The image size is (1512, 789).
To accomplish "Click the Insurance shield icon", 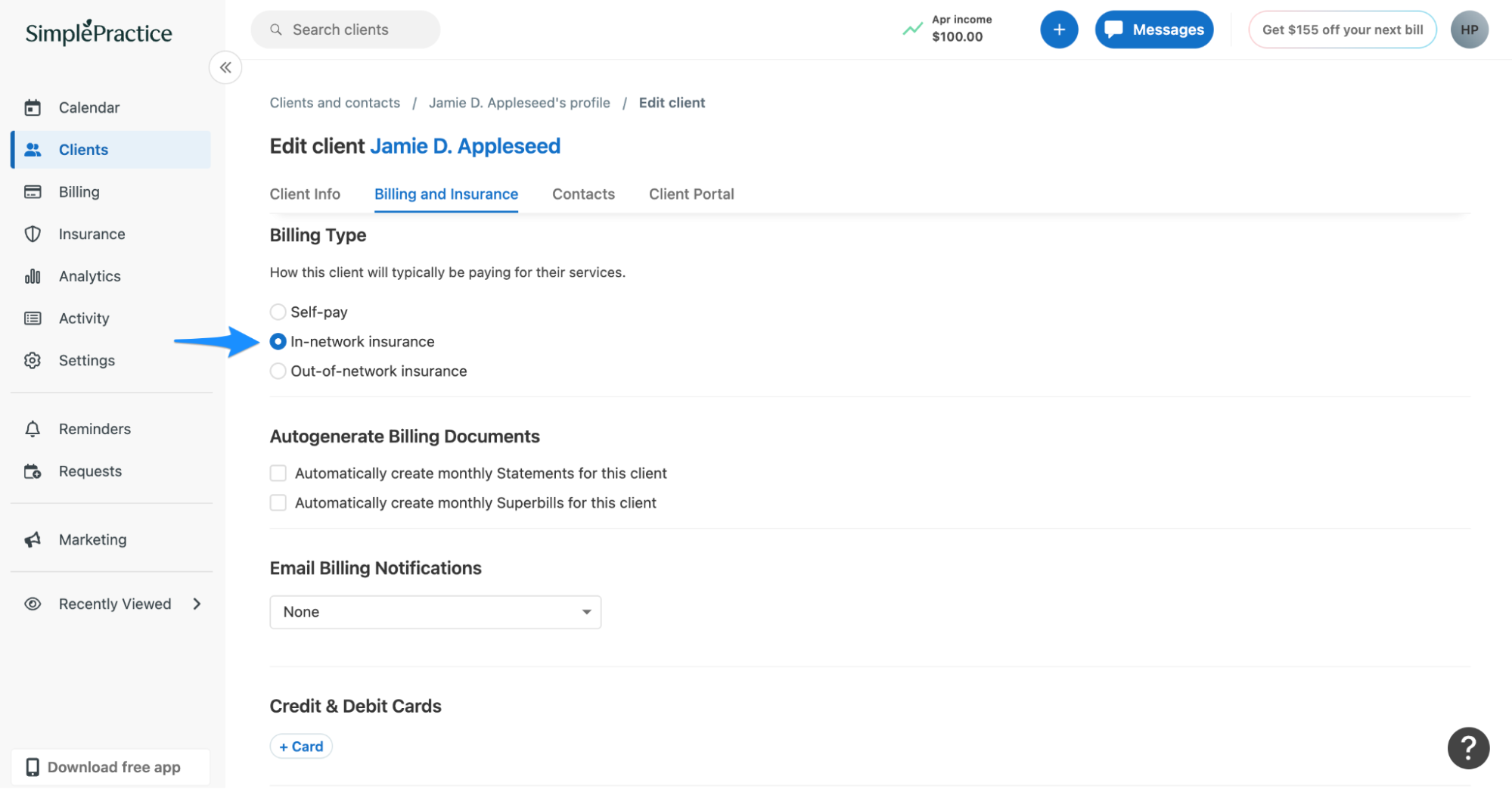I will pos(33,234).
